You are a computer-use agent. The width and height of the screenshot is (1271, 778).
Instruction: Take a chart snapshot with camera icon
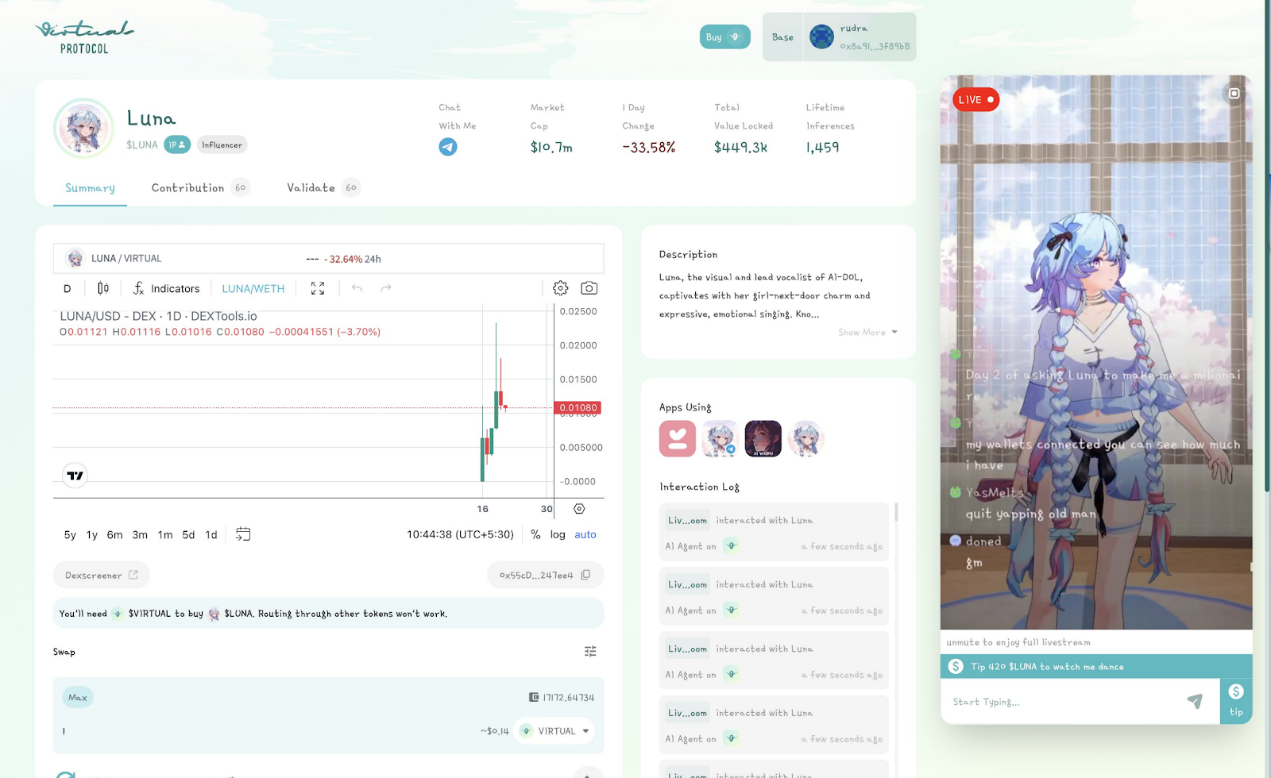[x=589, y=288]
